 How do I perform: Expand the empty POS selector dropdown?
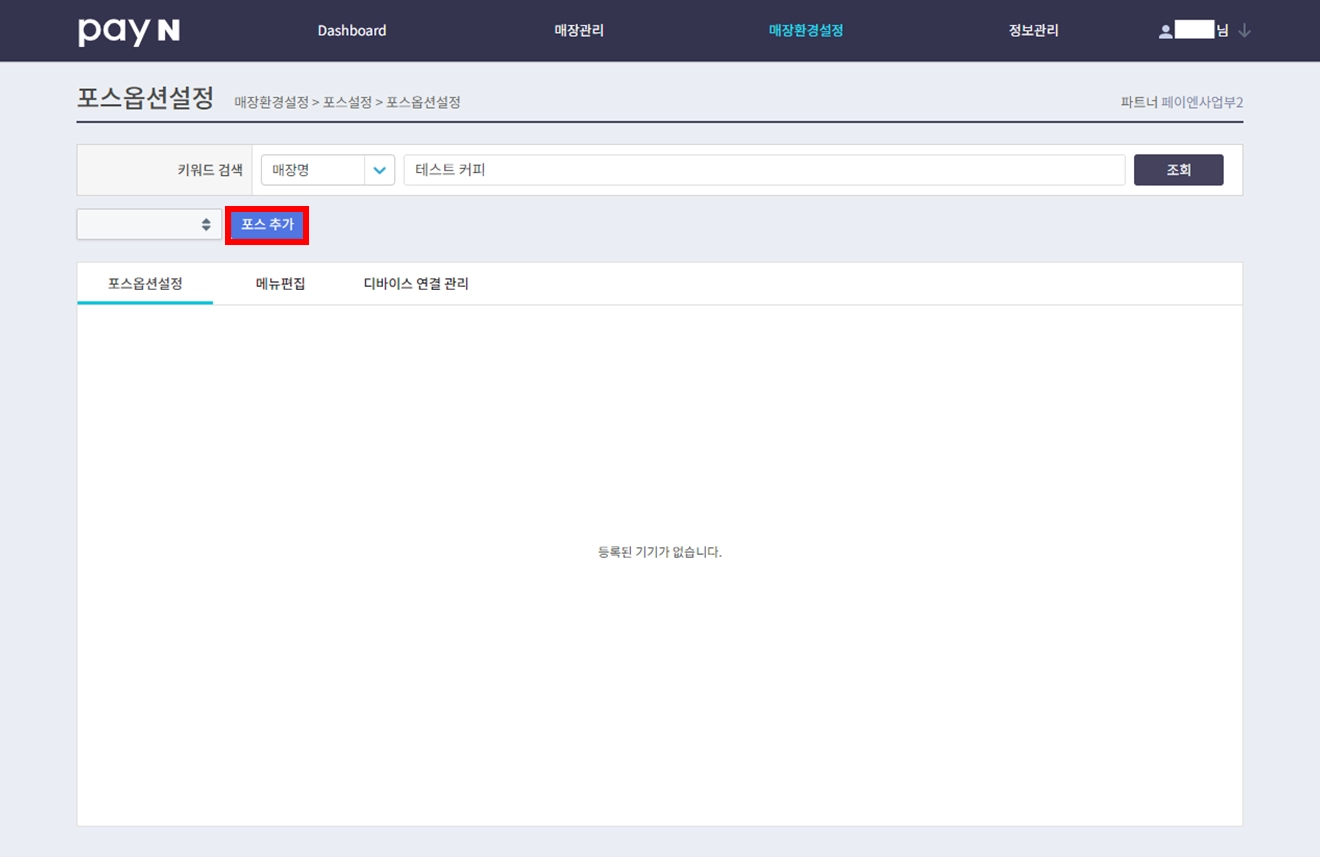149,224
